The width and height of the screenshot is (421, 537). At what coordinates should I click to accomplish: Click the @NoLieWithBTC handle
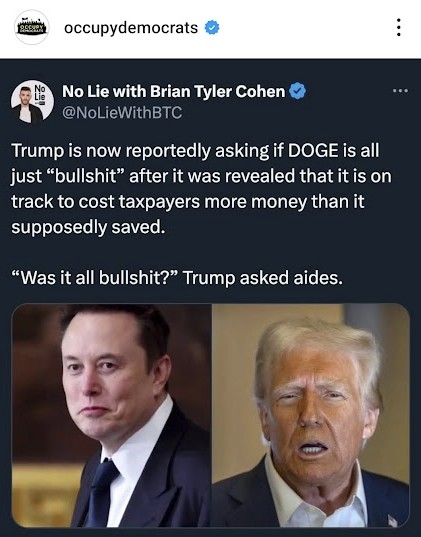(x=122, y=112)
